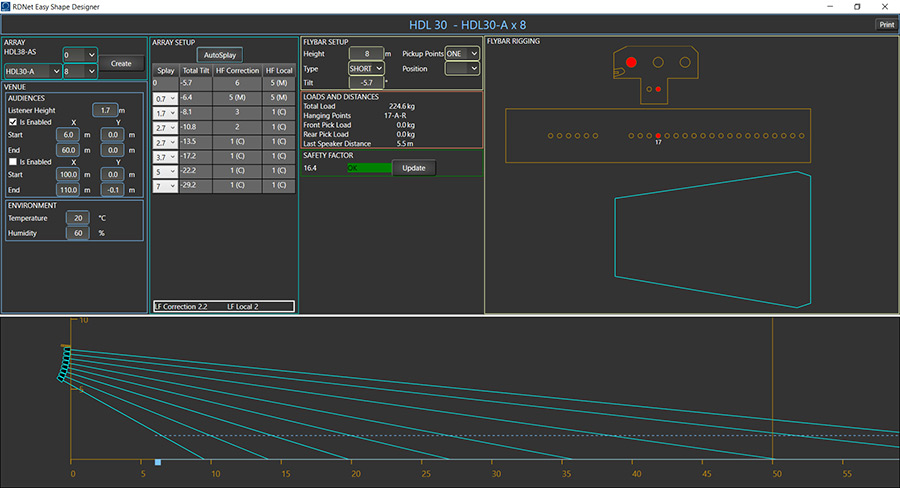Viewport: 900px width, 488px height.
Task: Select the rightmost open pickup hole on flybar
Action: pos(685,62)
